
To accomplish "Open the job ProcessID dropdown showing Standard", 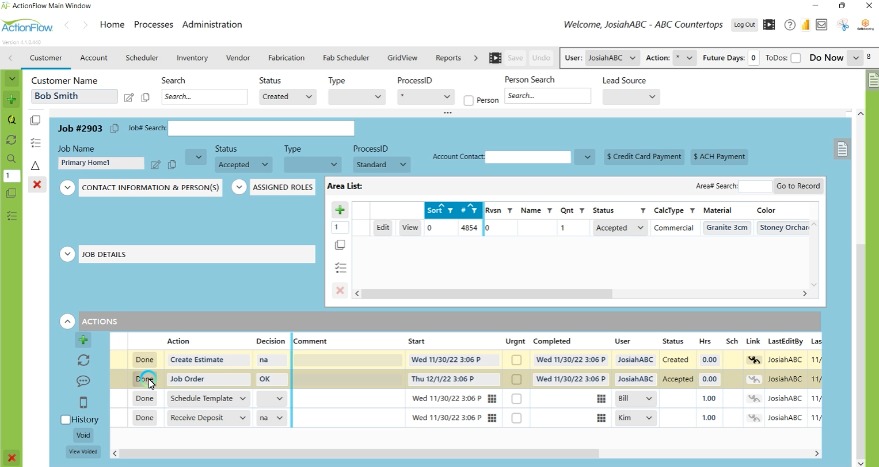I will point(381,165).
